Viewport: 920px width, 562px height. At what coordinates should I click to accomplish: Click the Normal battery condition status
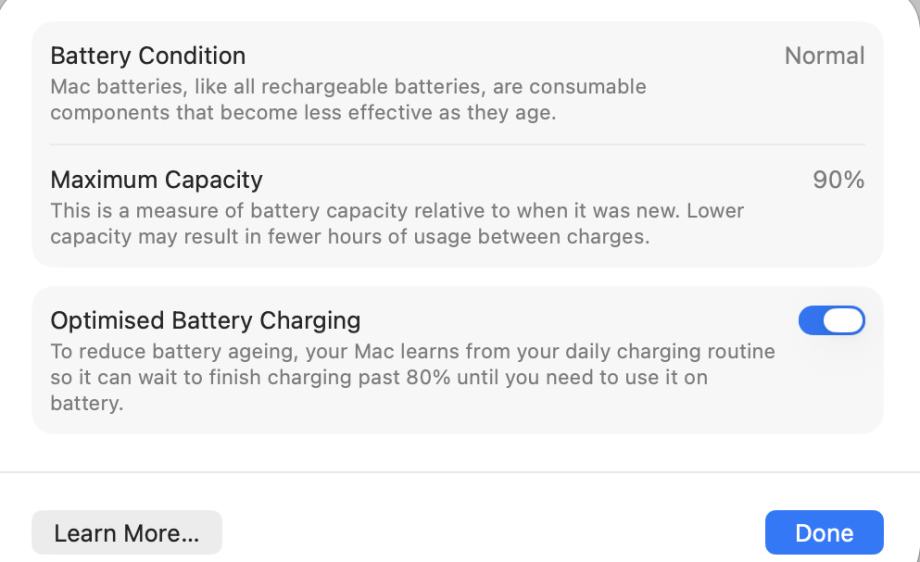coord(824,56)
